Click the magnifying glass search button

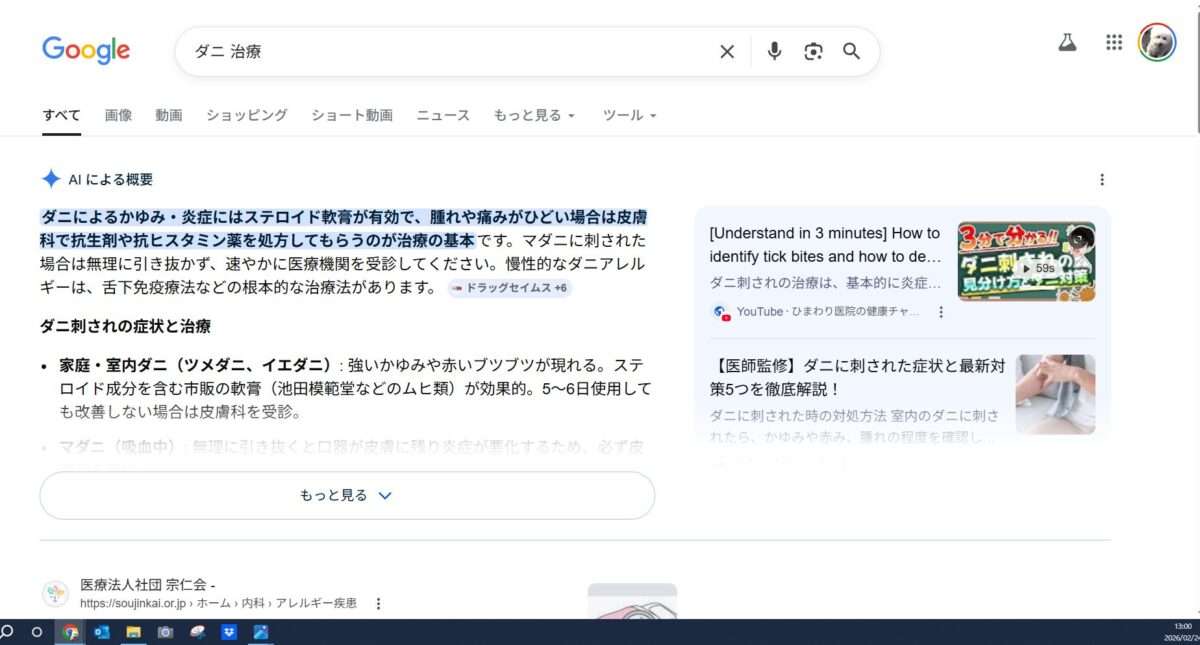pyautogui.click(x=851, y=52)
